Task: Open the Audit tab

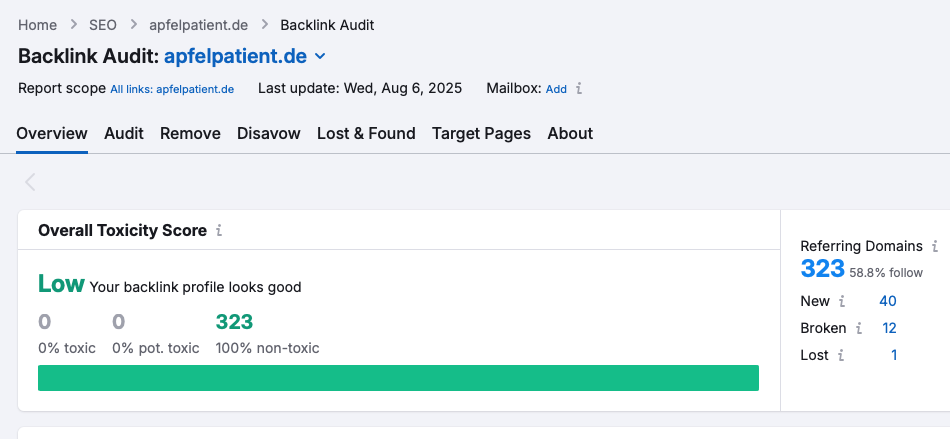Action: point(124,133)
